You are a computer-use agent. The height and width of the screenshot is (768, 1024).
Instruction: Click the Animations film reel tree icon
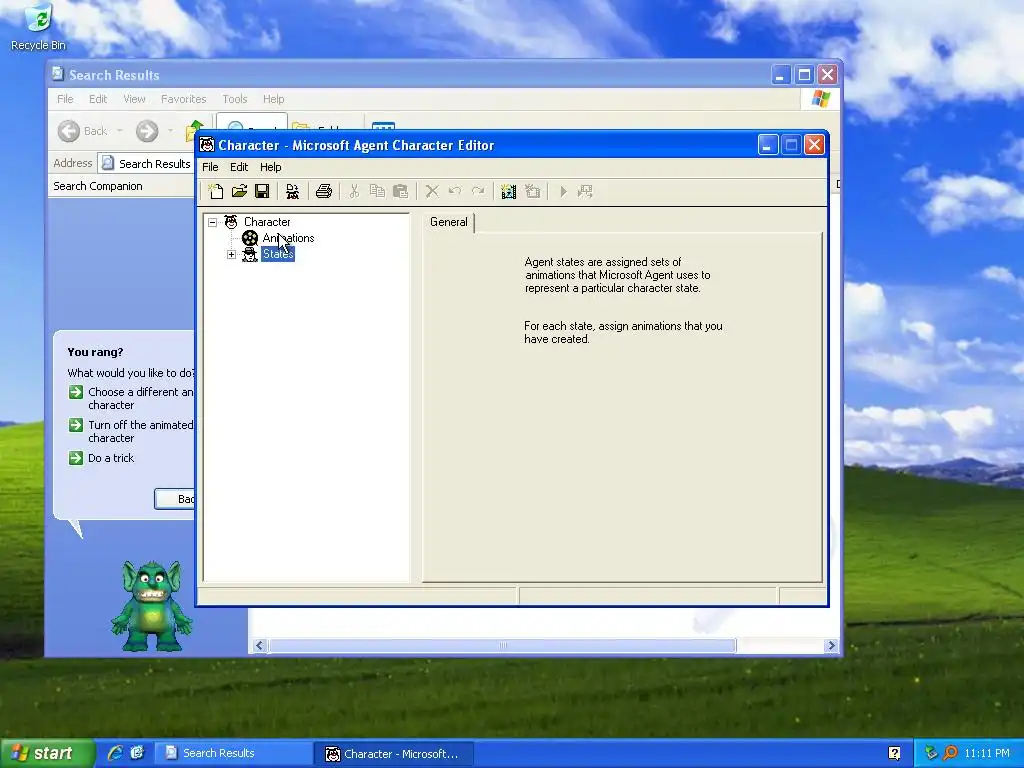[x=250, y=238]
